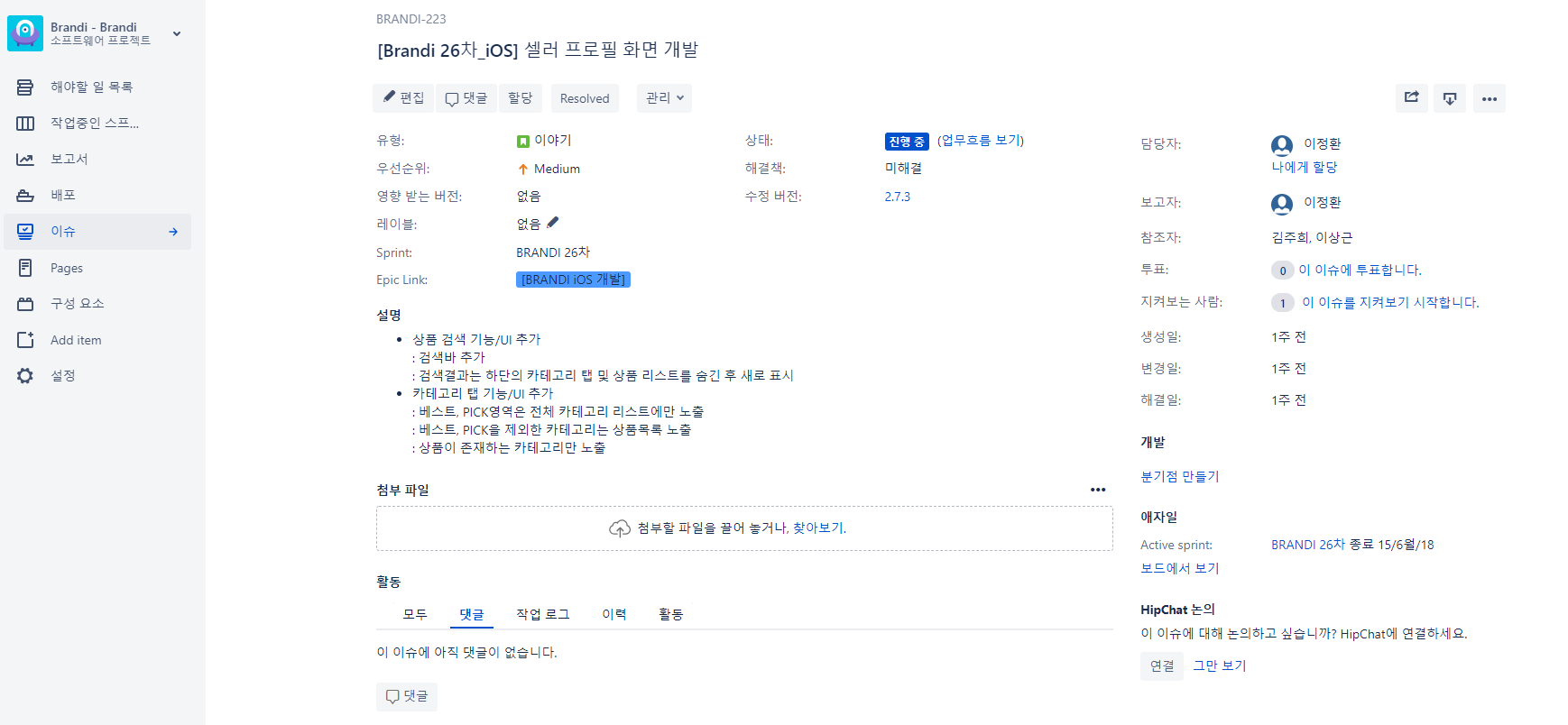Click the Add item sidebar icon
Viewport: 1568px width, 725px height.
pyautogui.click(x=25, y=340)
